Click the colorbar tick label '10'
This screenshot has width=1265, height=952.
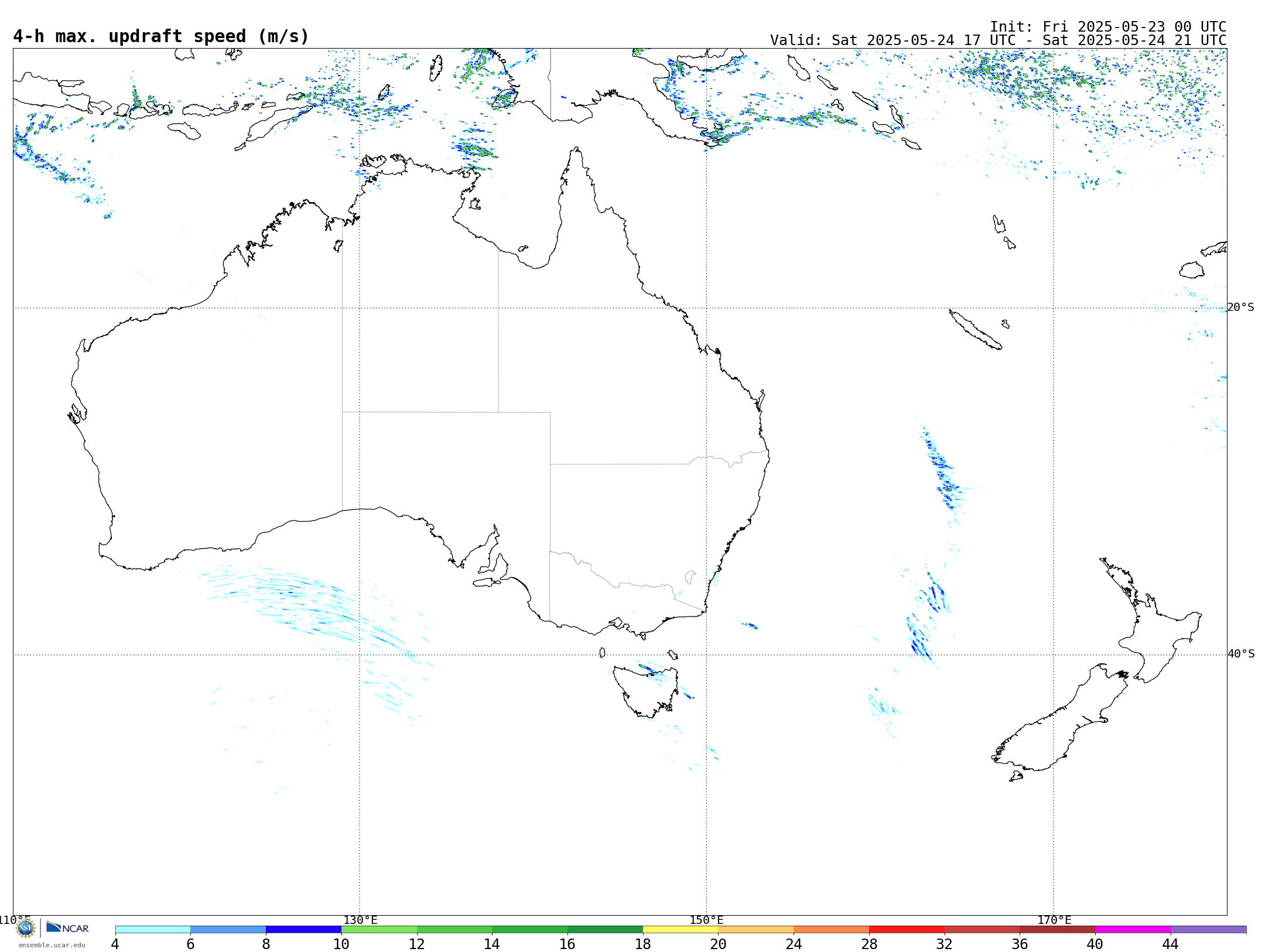341,944
